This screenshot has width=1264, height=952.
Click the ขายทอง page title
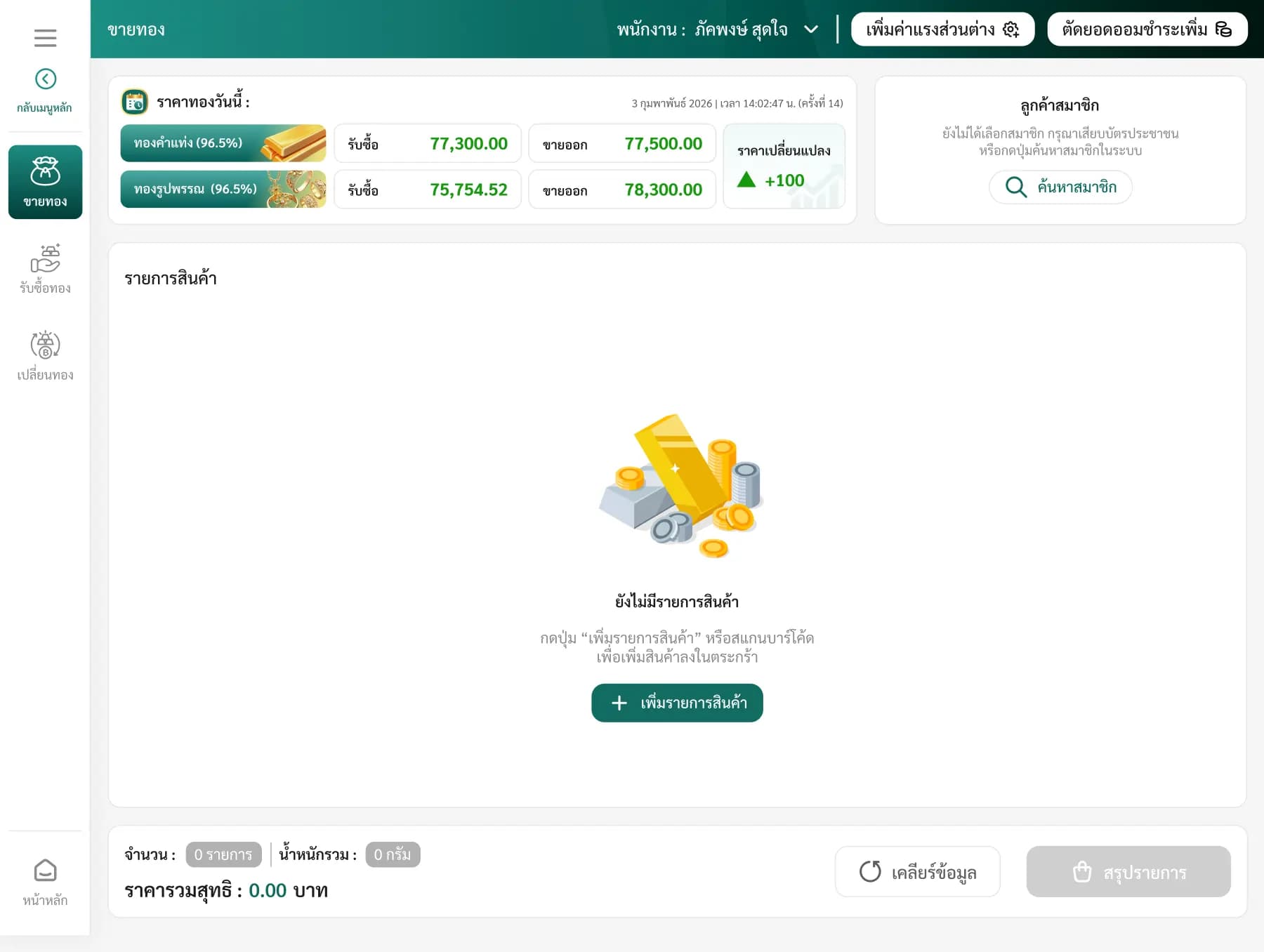pos(136,29)
